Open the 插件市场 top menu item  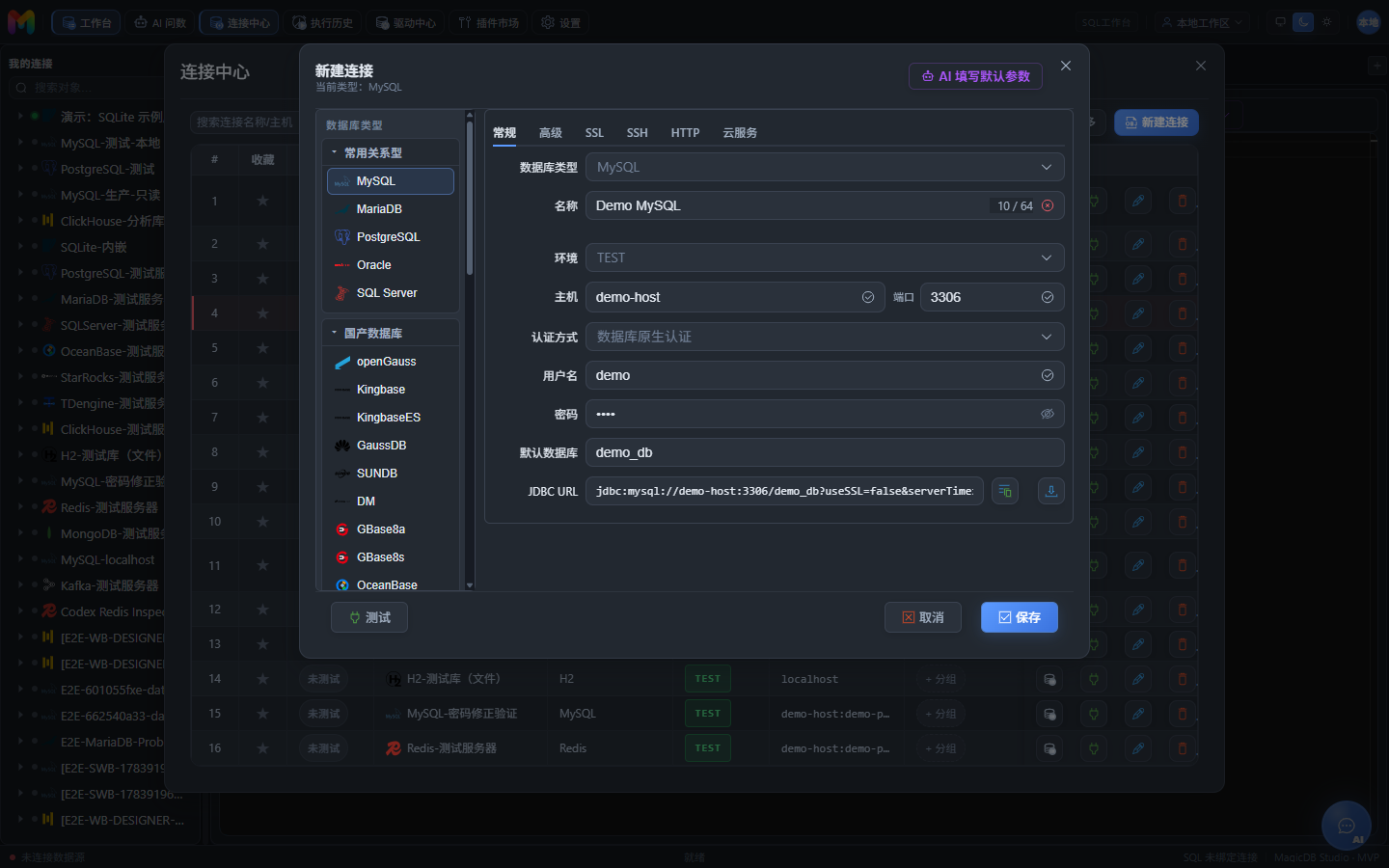click(488, 22)
